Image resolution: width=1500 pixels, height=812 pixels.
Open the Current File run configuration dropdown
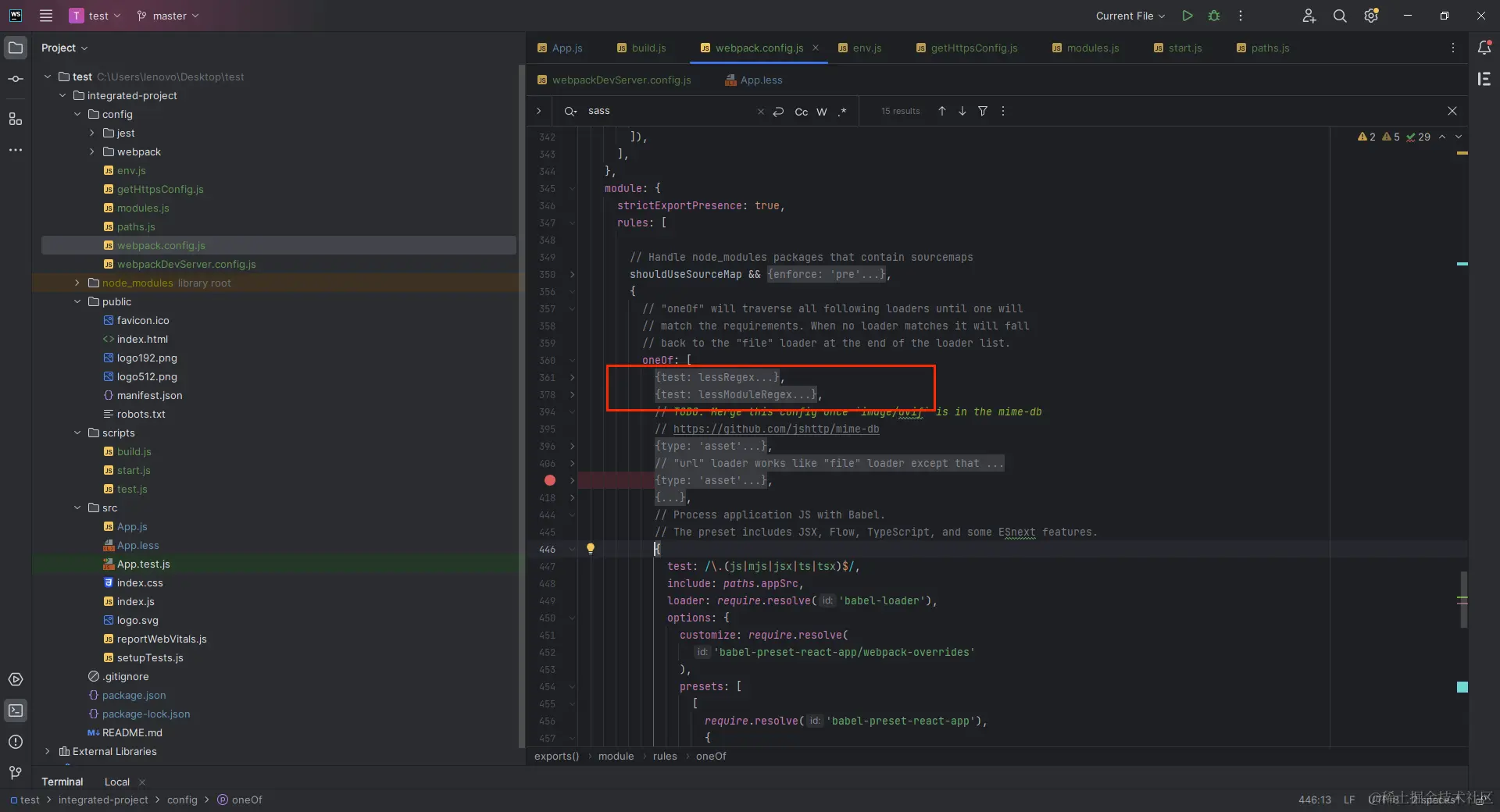(1130, 16)
